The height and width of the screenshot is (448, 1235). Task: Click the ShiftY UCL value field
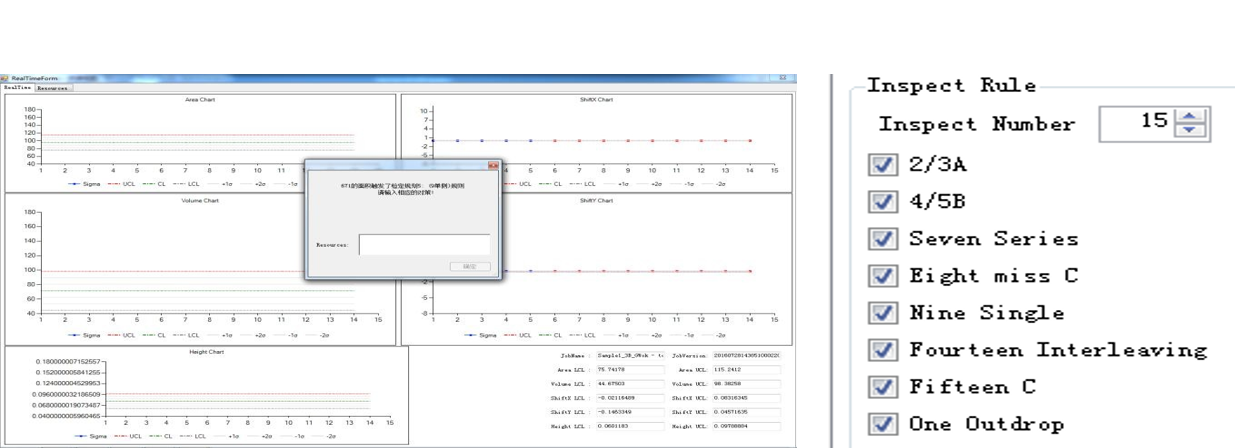click(746, 412)
